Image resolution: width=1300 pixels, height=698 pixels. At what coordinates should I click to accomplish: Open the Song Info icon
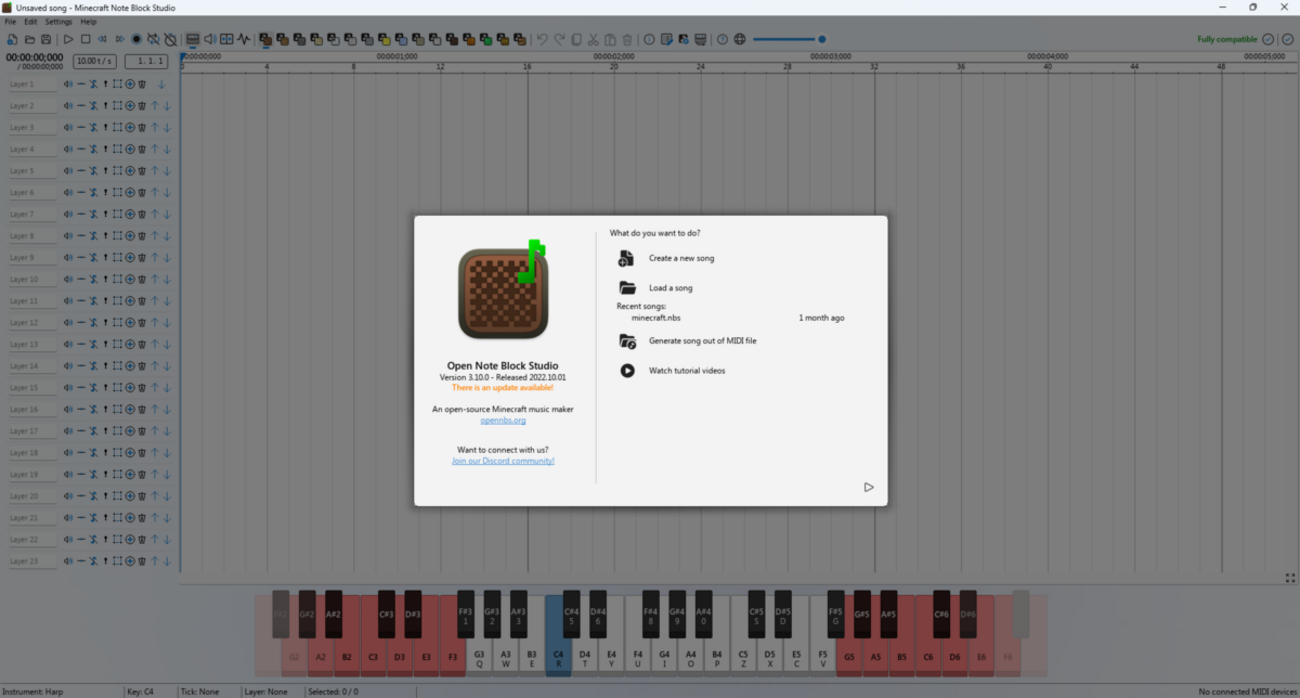click(x=650, y=39)
